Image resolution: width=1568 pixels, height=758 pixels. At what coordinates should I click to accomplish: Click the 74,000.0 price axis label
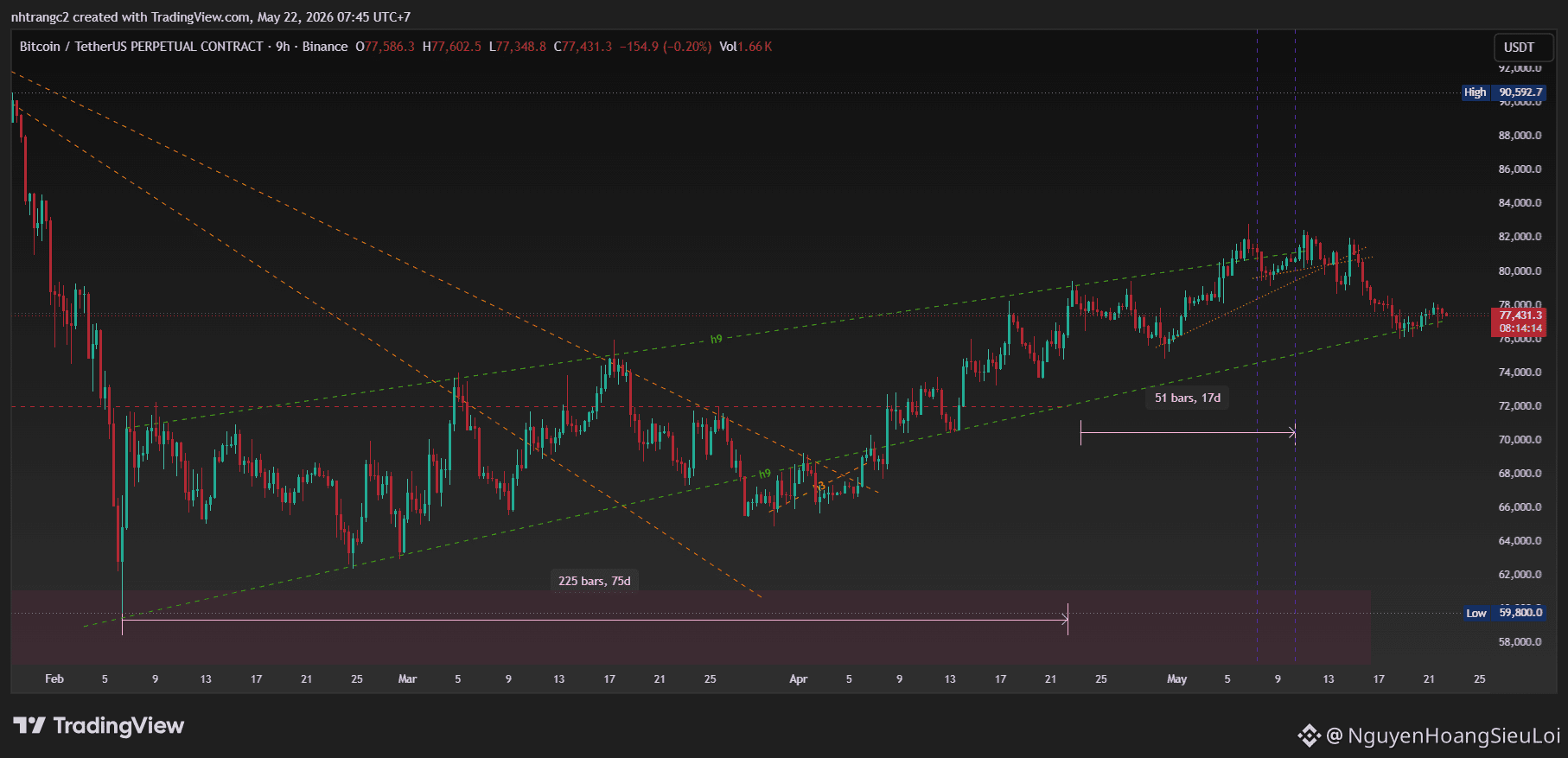pyautogui.click(x=1520, y=373)
